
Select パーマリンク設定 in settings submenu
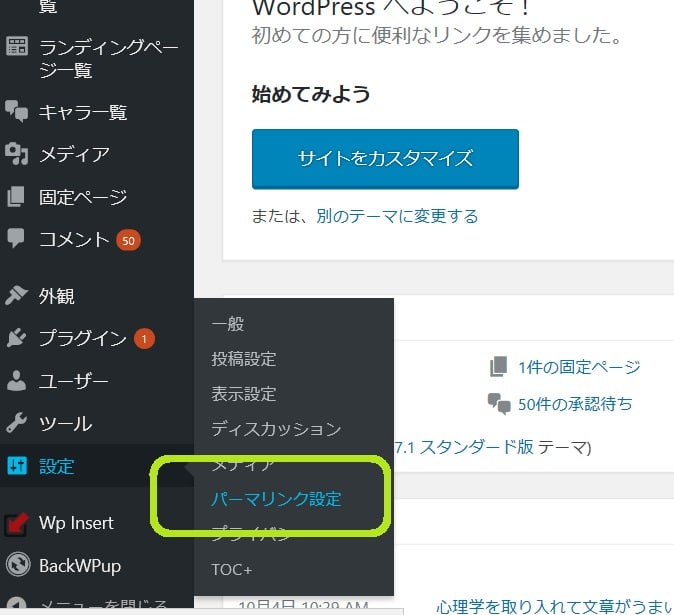276,499
